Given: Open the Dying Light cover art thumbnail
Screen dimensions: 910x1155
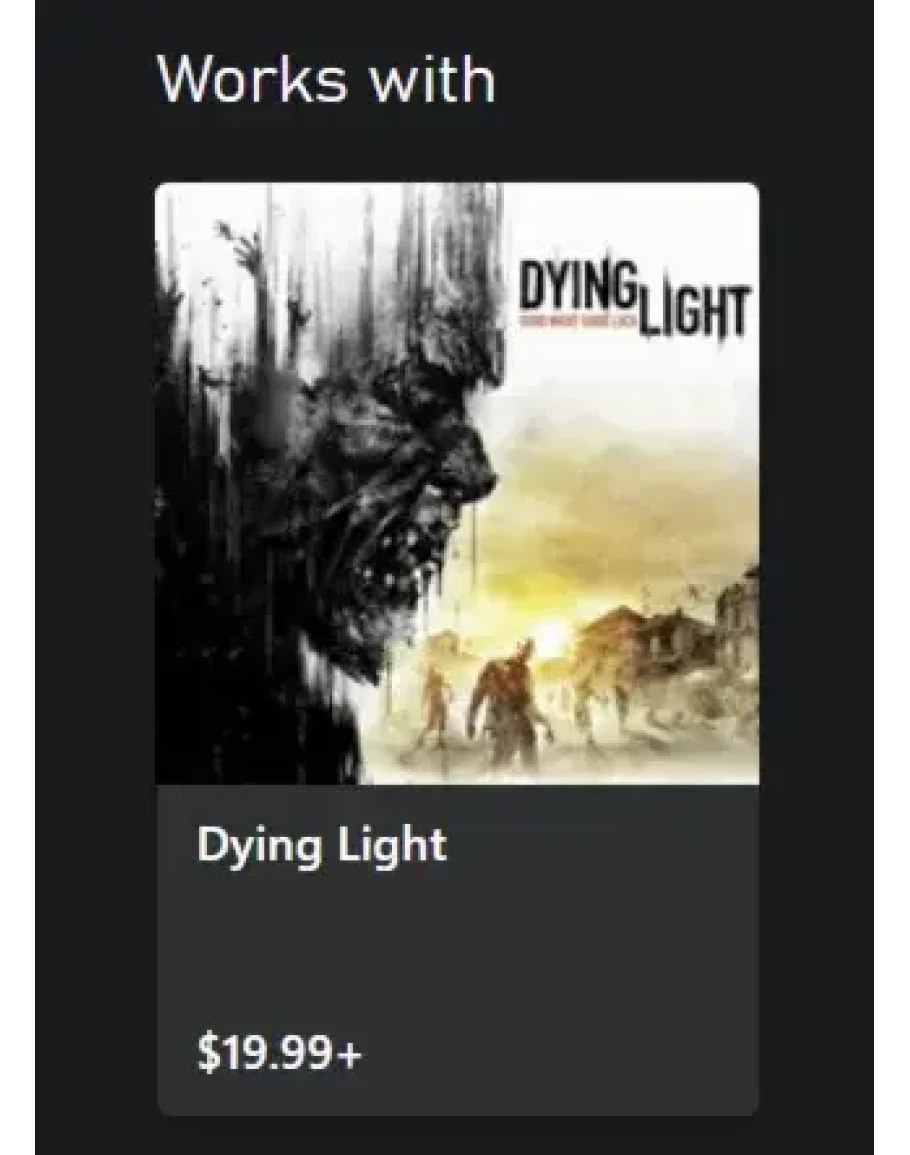Looking at the screenshot, I should point(457,483).
